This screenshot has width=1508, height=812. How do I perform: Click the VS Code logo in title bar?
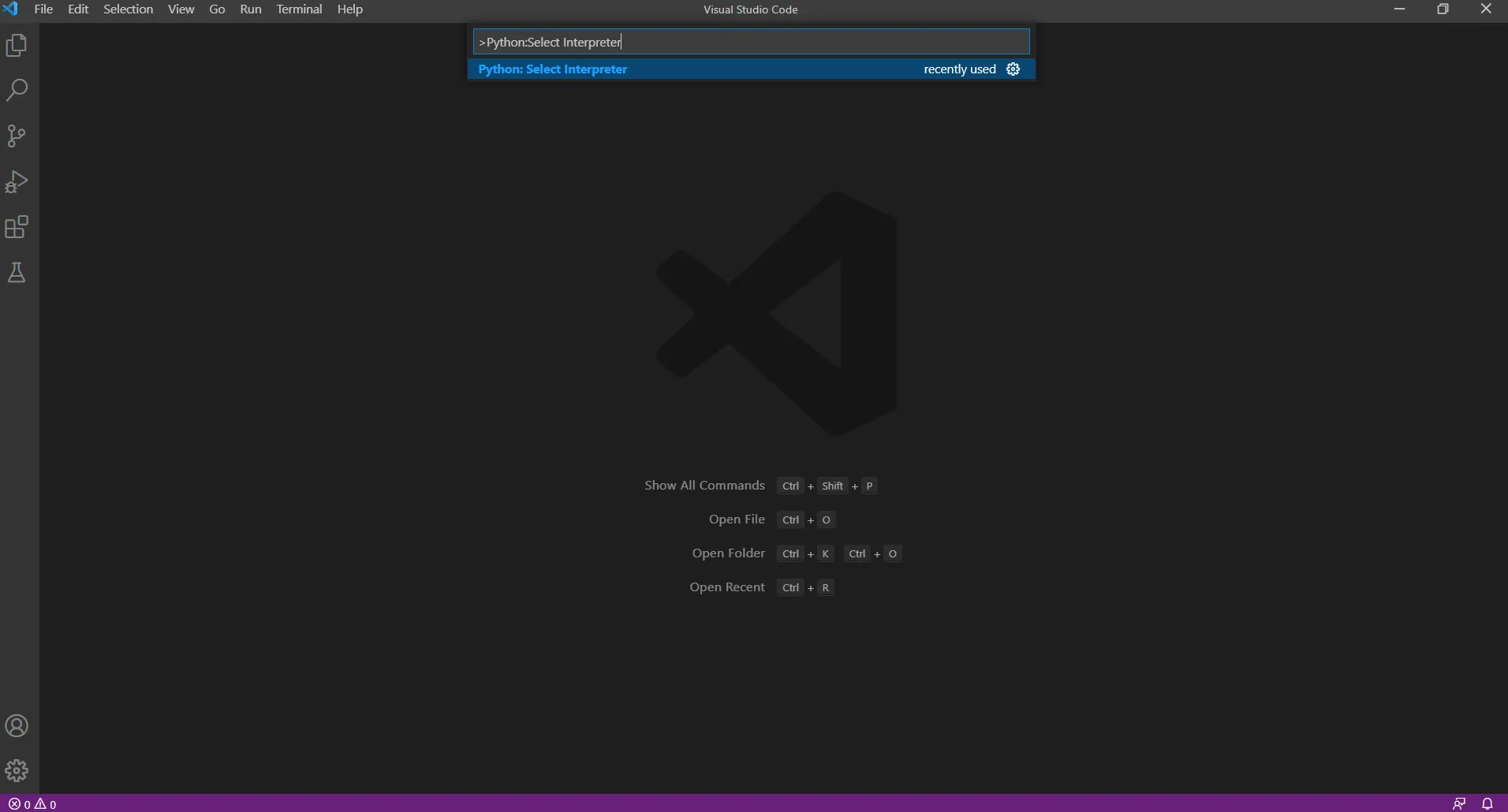(10, 9)
